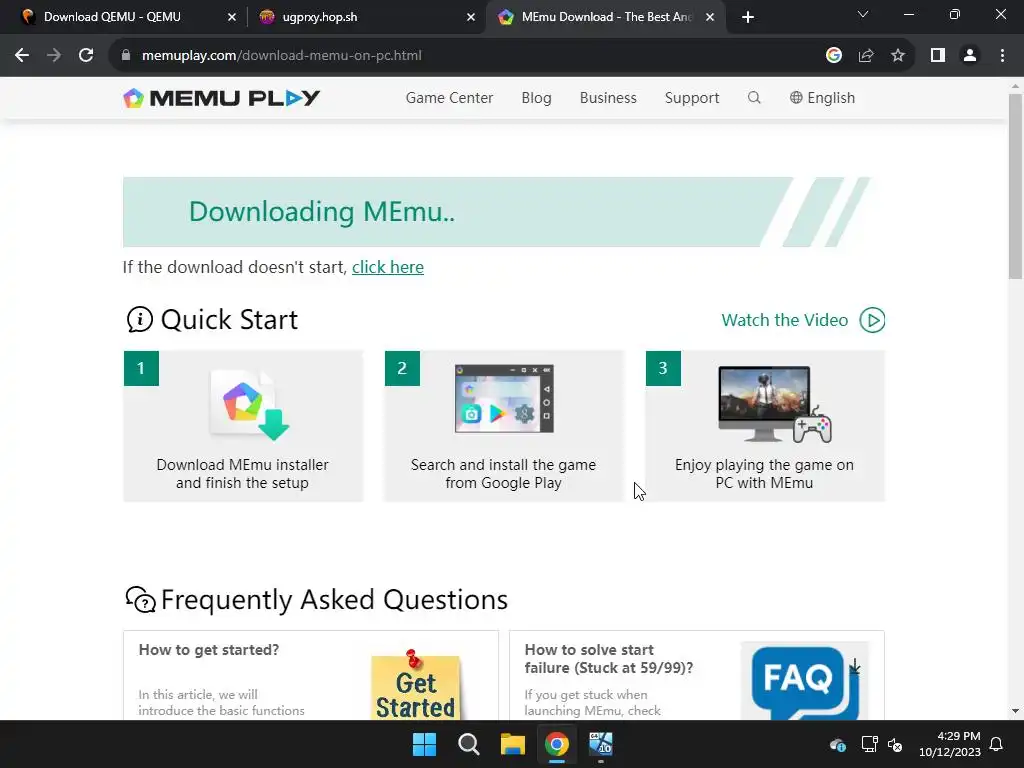Go back with the browser back arrow
This screenshot has height=768, width=1024.
point(22,56)
